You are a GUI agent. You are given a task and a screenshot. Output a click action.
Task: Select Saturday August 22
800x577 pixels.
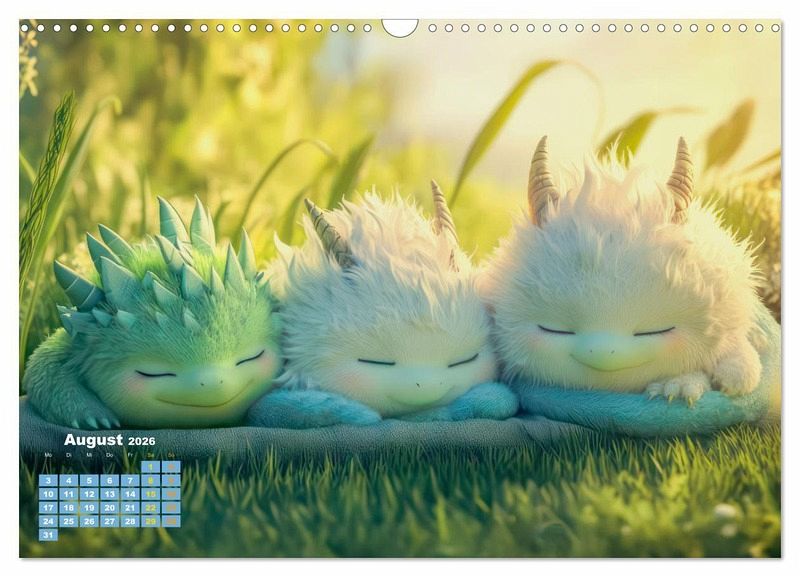click(x=150, y=508)
